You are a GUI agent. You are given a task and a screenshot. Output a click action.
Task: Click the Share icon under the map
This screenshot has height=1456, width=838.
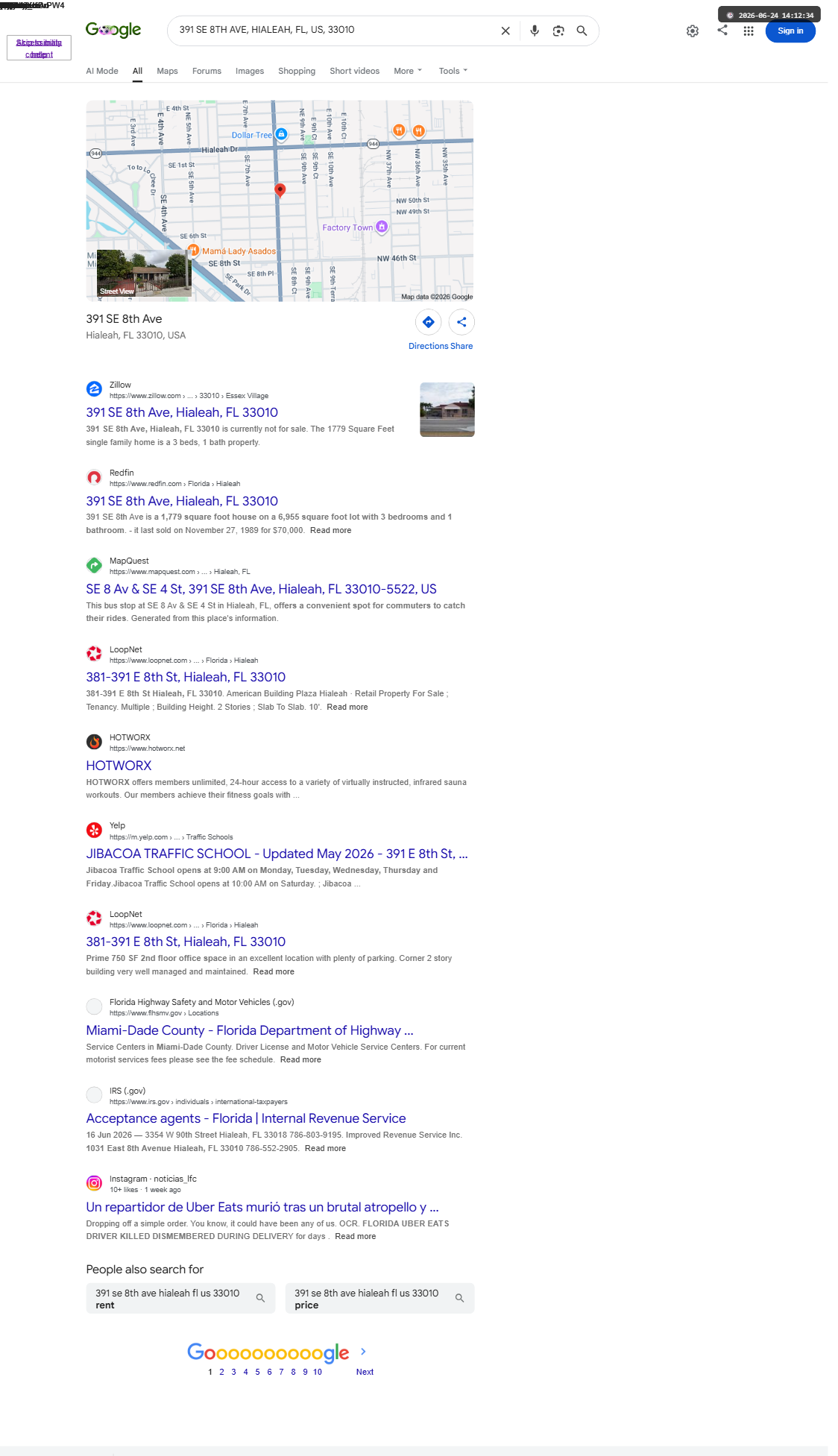point(461,322)
